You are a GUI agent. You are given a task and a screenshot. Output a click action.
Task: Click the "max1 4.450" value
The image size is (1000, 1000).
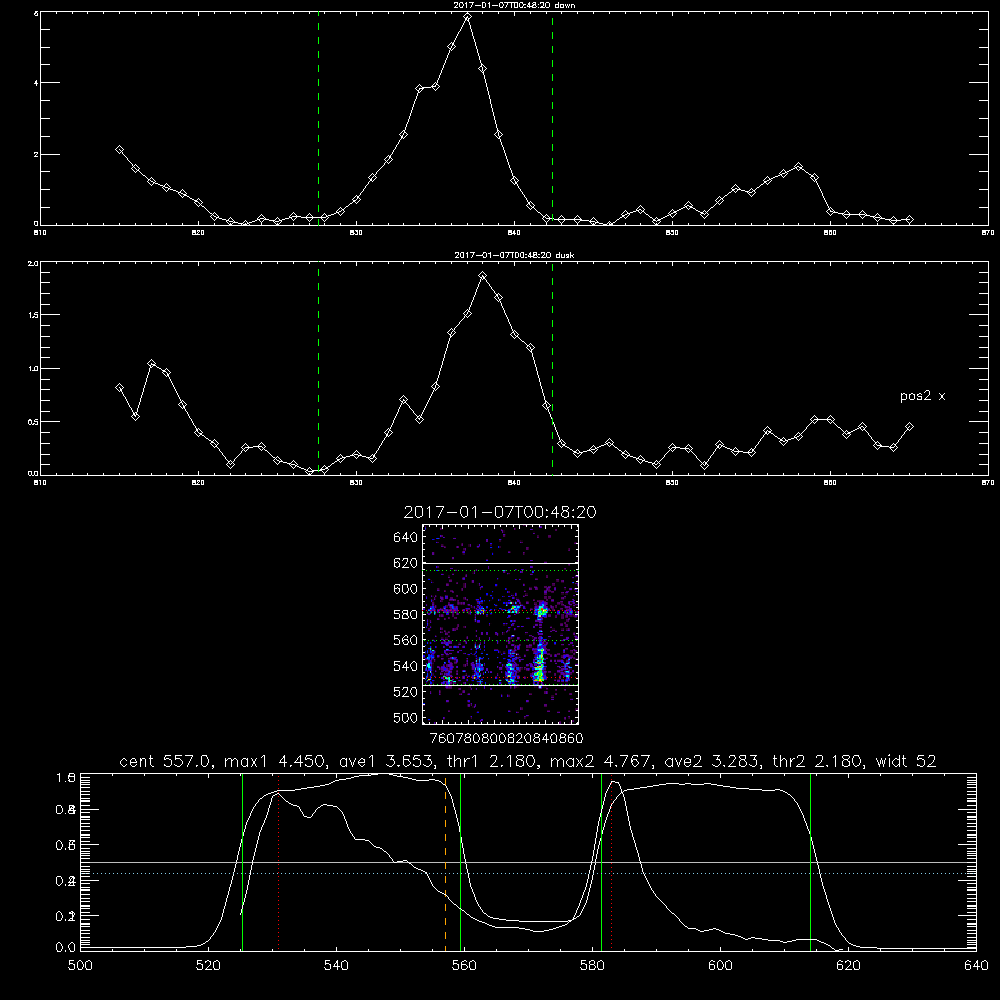pos(272,761)
